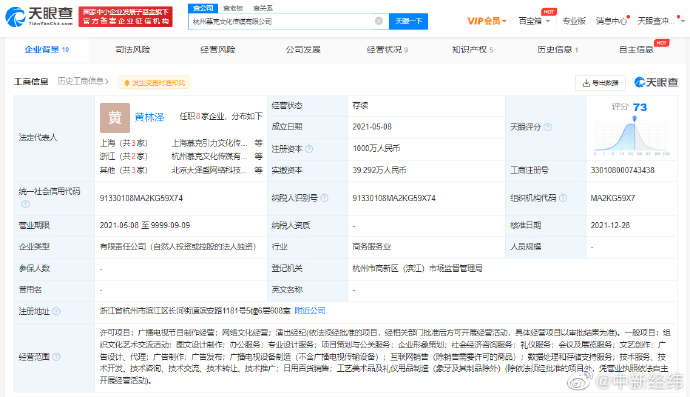The image size is (690, 397).
Task: Click the 天眼评分 score distribution chart
Action: 632,136
